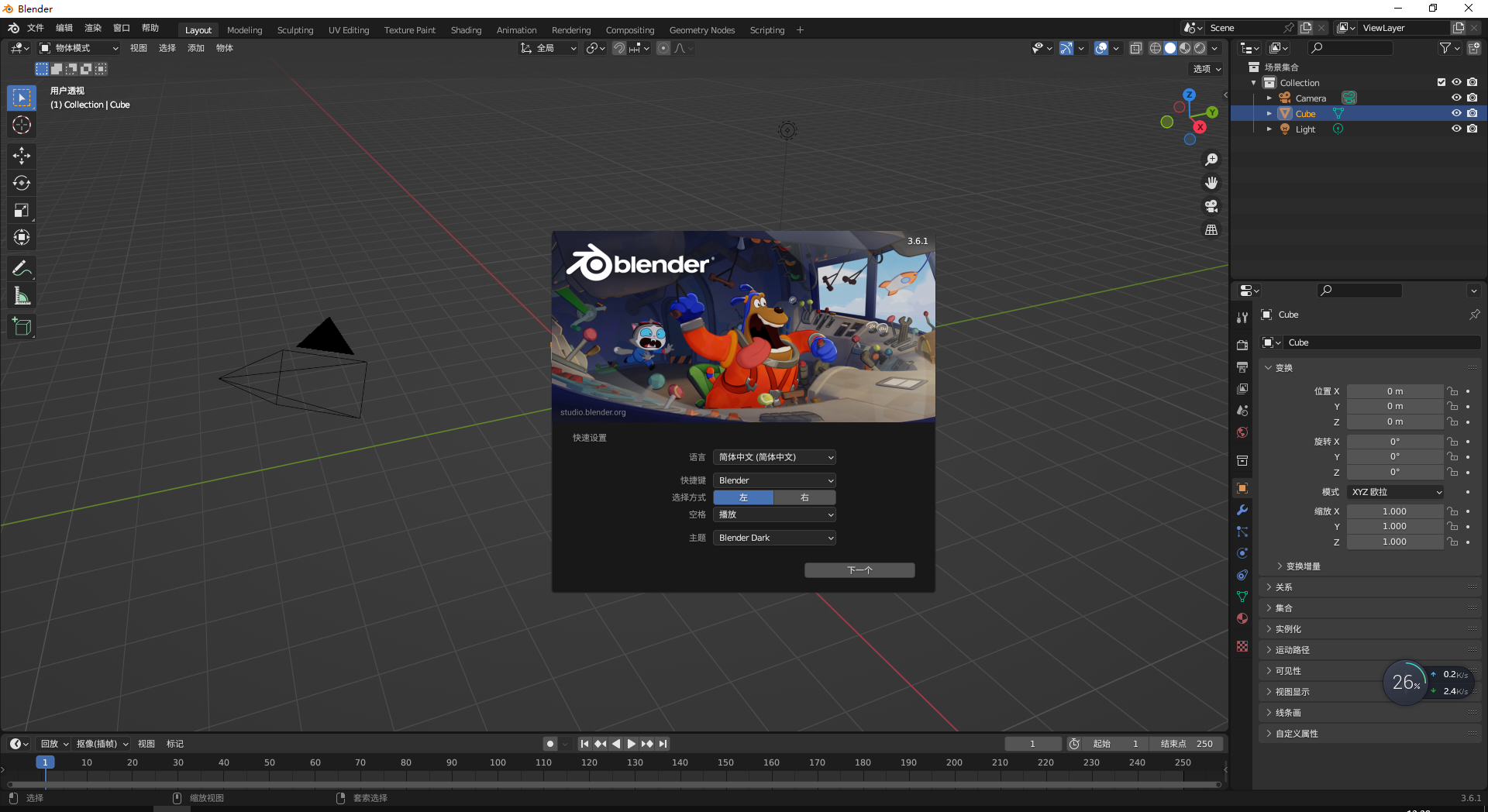The image size is (1488, 812).
Task: Click the 下一个 button on the splash screen
Action: coord(859,569)
